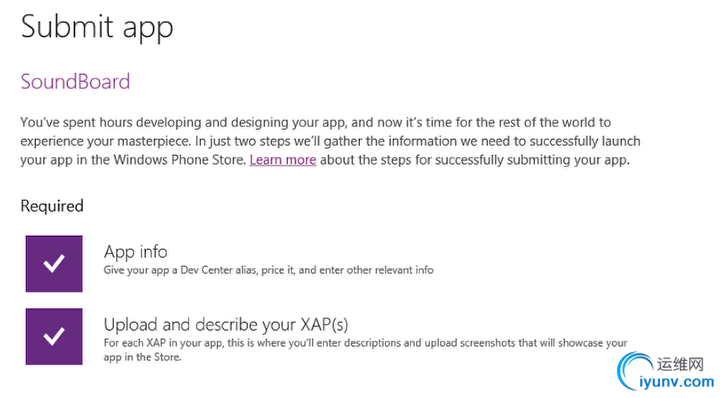This screenshot has height=398, width=720.
Task: Click the Submit app page heading
Action: [97, 27]
